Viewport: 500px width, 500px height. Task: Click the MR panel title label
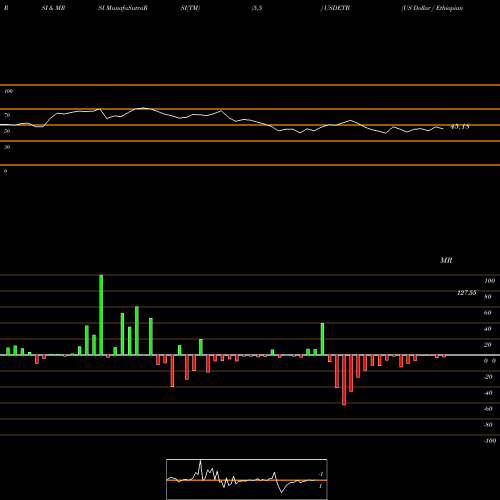coord(446,260)
